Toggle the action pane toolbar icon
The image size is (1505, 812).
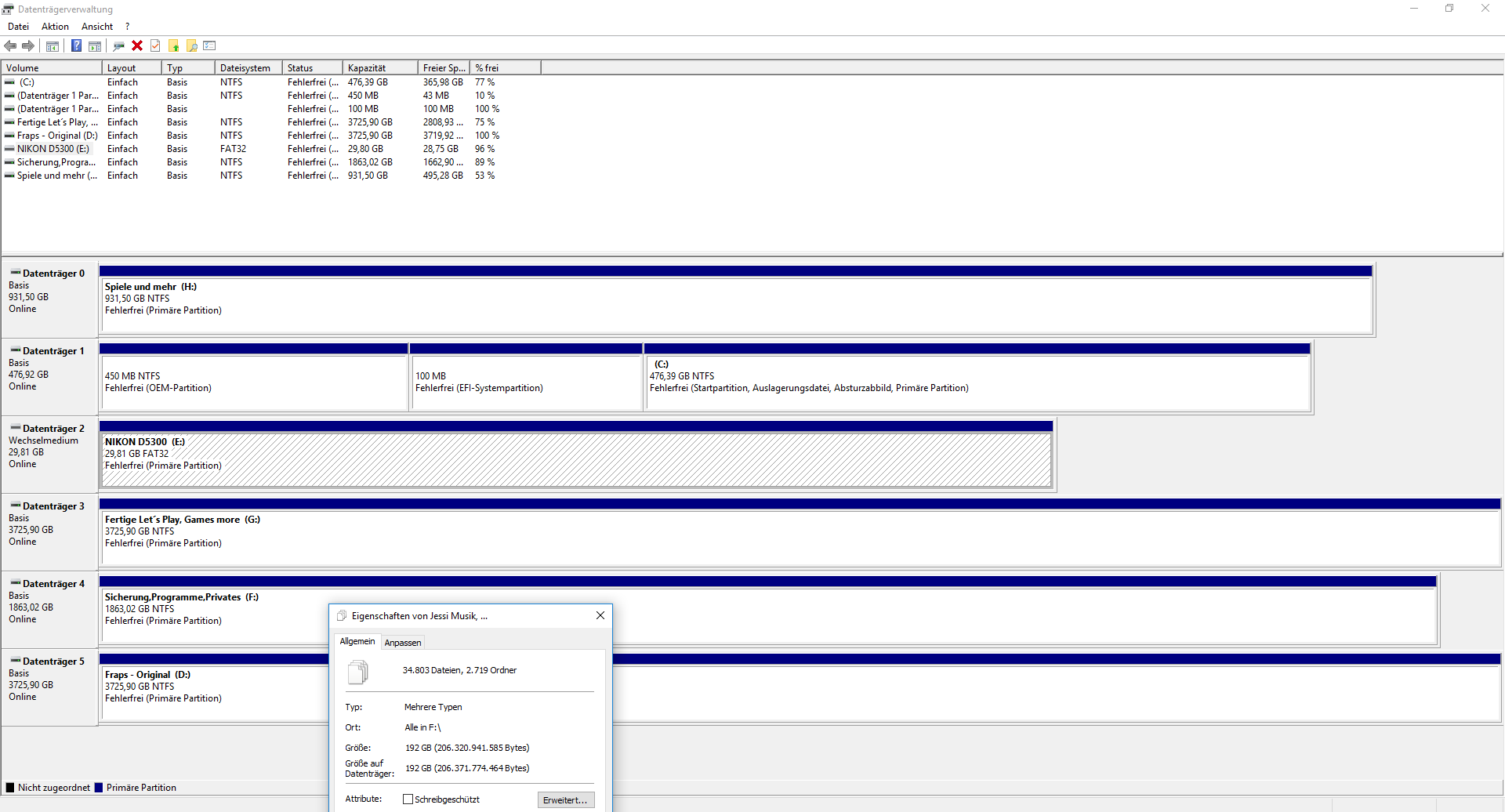pos(95,45)
